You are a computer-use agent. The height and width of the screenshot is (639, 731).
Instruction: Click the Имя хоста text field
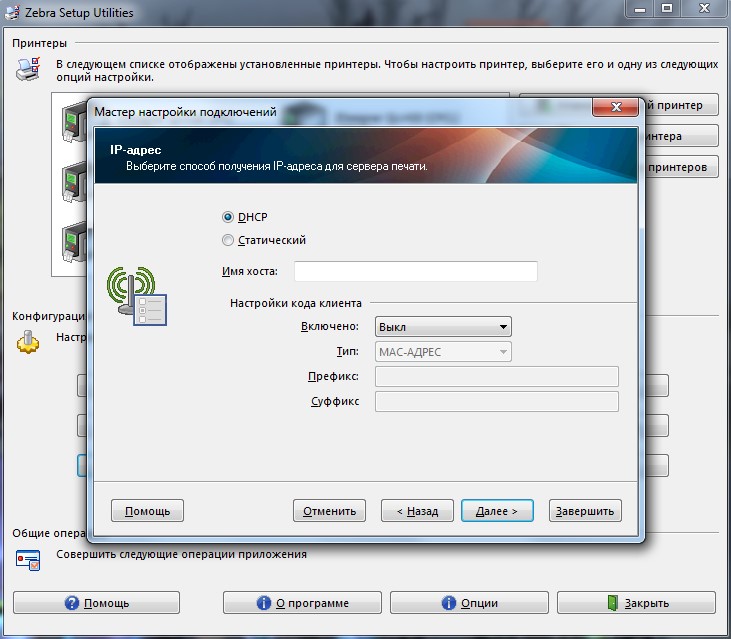coord(415,272)
